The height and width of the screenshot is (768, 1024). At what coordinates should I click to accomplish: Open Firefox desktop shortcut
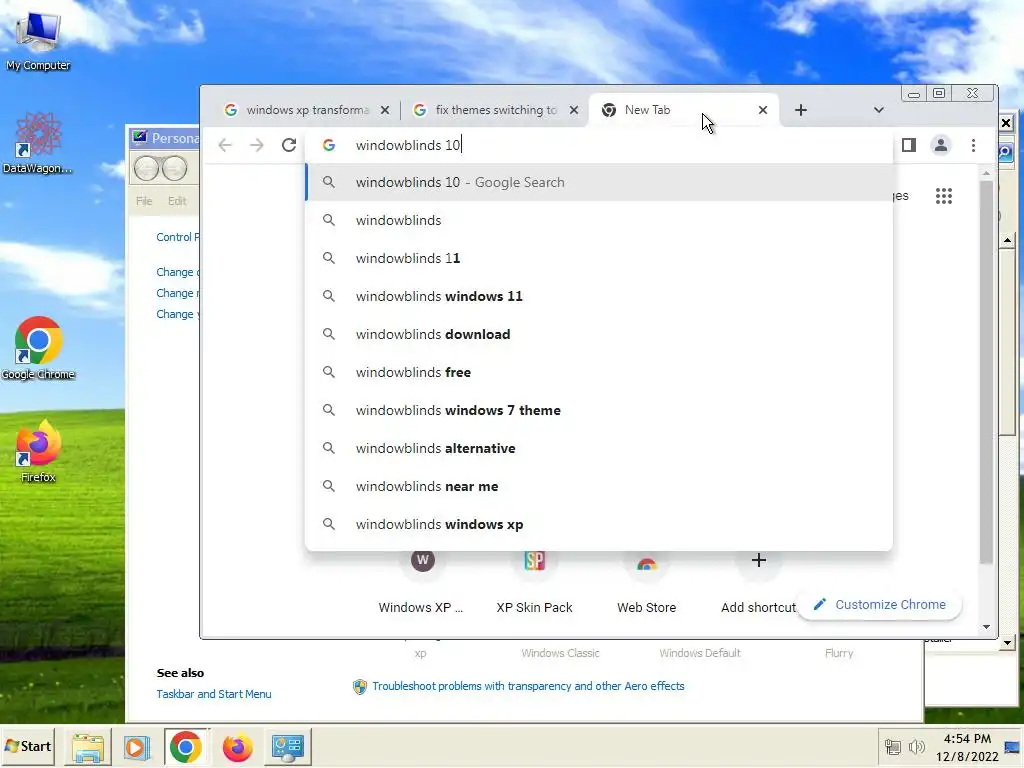pos(38,452)
